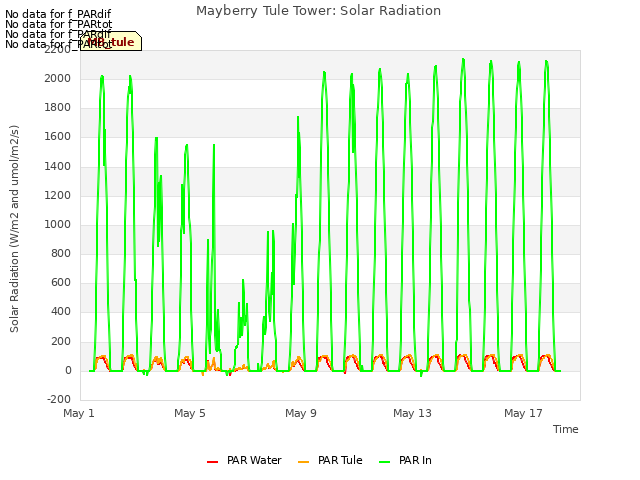The image size is (640, 480).
Task: Click the -200 y-axis tick label
Action: click(59, 399)
